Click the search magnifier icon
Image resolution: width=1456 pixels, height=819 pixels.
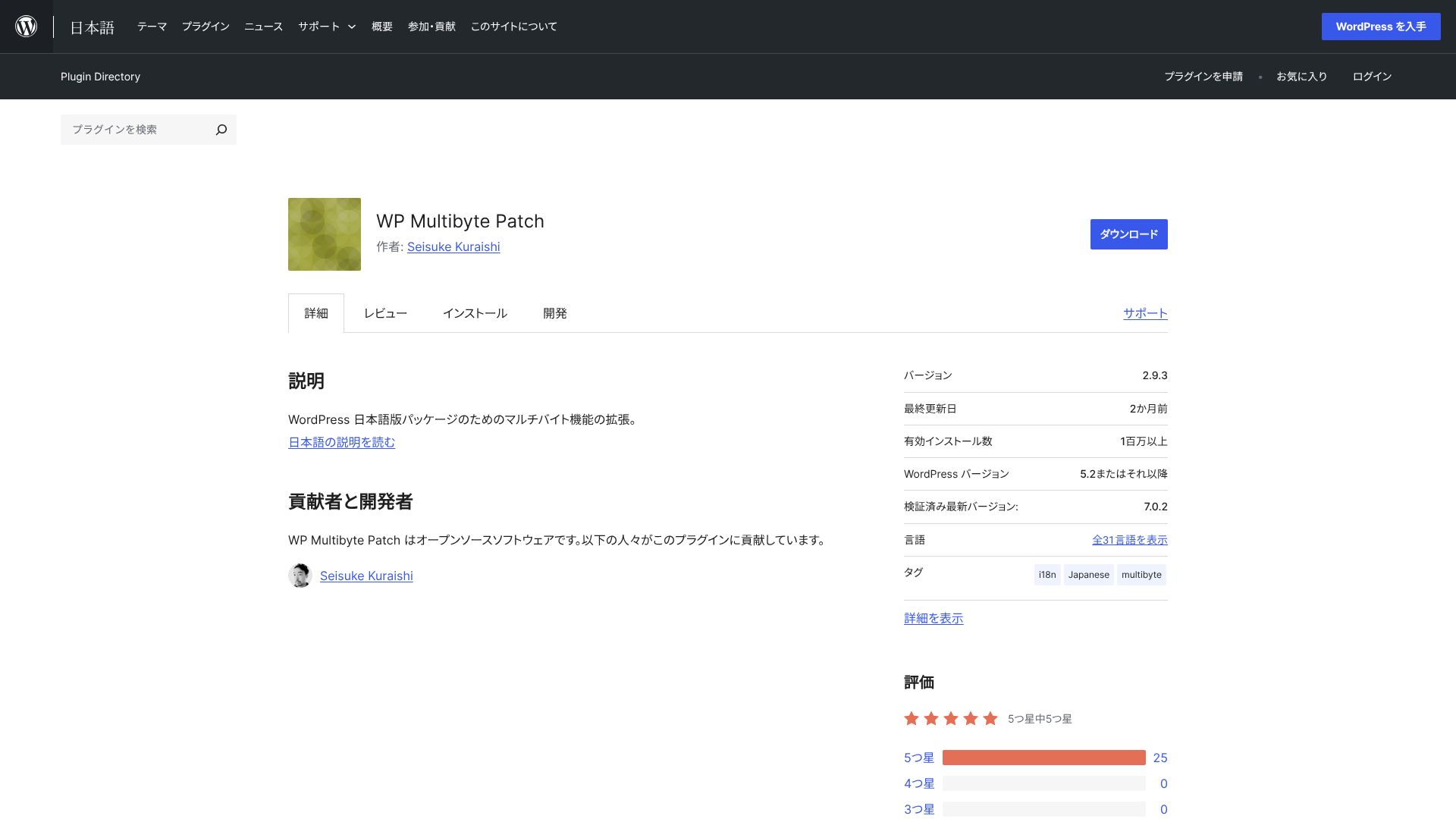tap(221, 130)
